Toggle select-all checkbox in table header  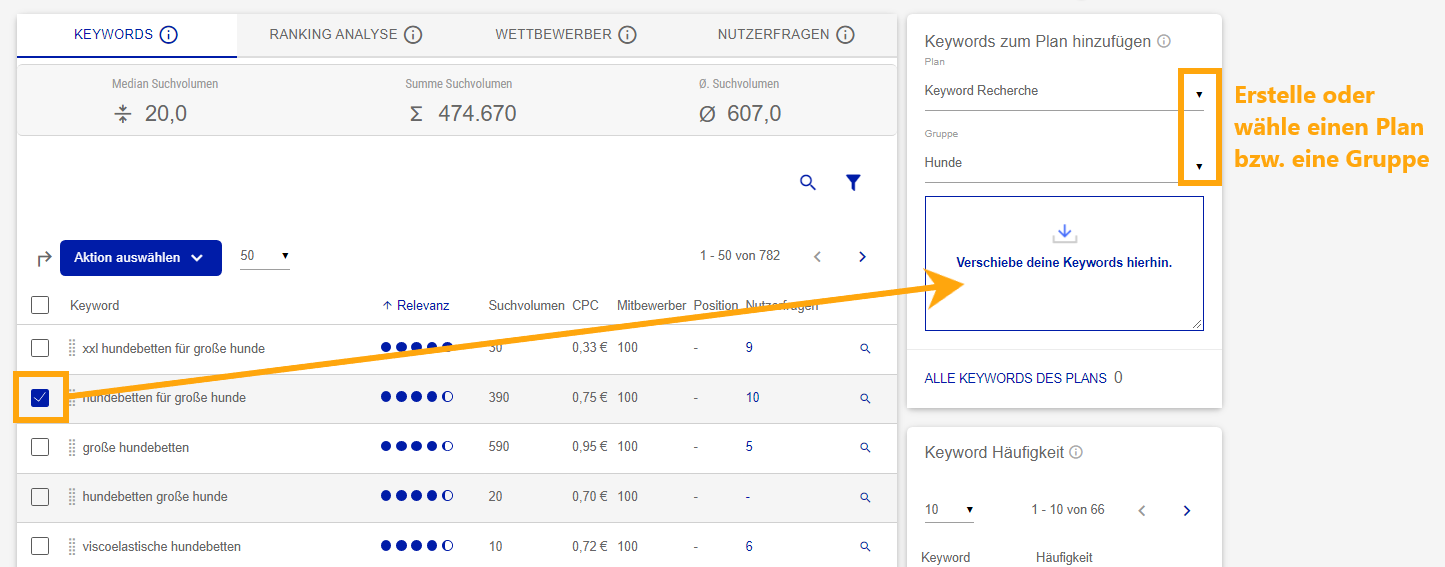40,305
